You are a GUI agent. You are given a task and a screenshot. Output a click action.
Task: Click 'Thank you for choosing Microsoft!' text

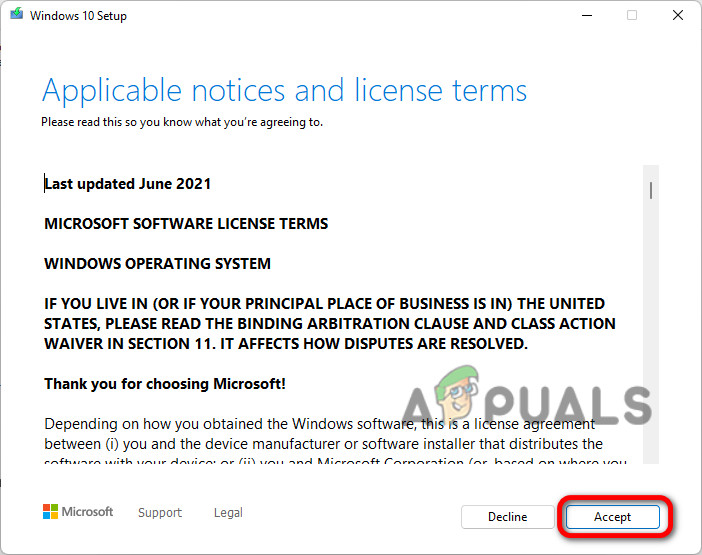pos(165,384)
